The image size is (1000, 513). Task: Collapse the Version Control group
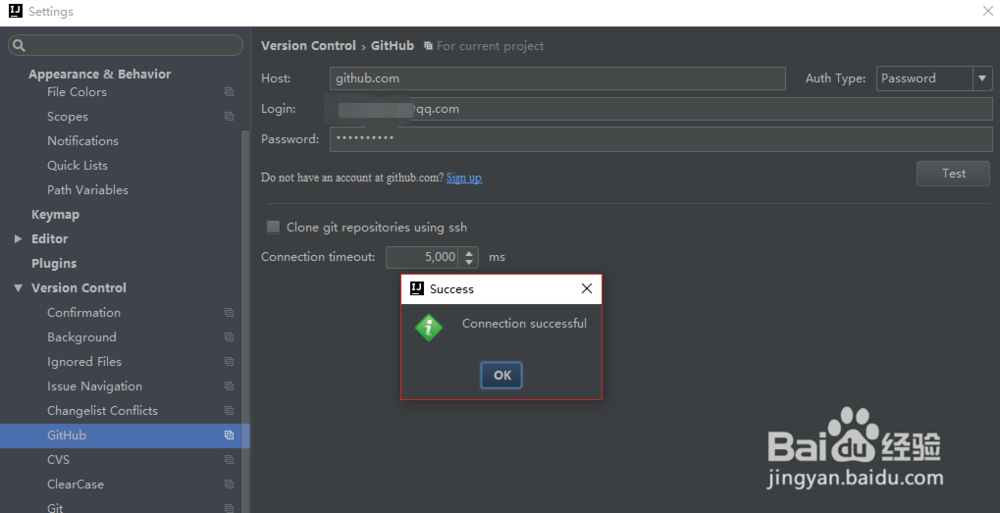18,288
